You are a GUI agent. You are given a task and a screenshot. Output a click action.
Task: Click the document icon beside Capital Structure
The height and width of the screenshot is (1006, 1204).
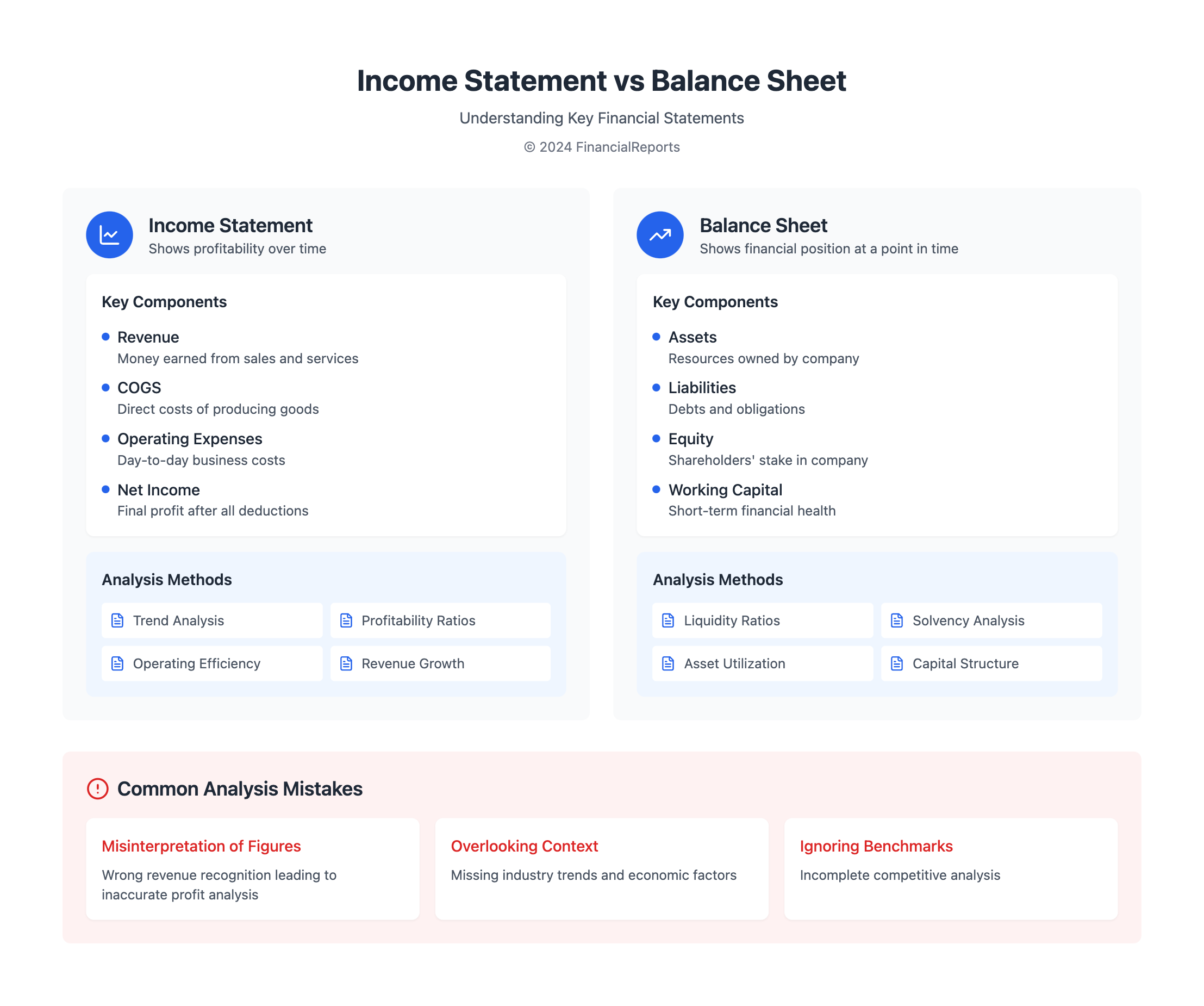897,663
